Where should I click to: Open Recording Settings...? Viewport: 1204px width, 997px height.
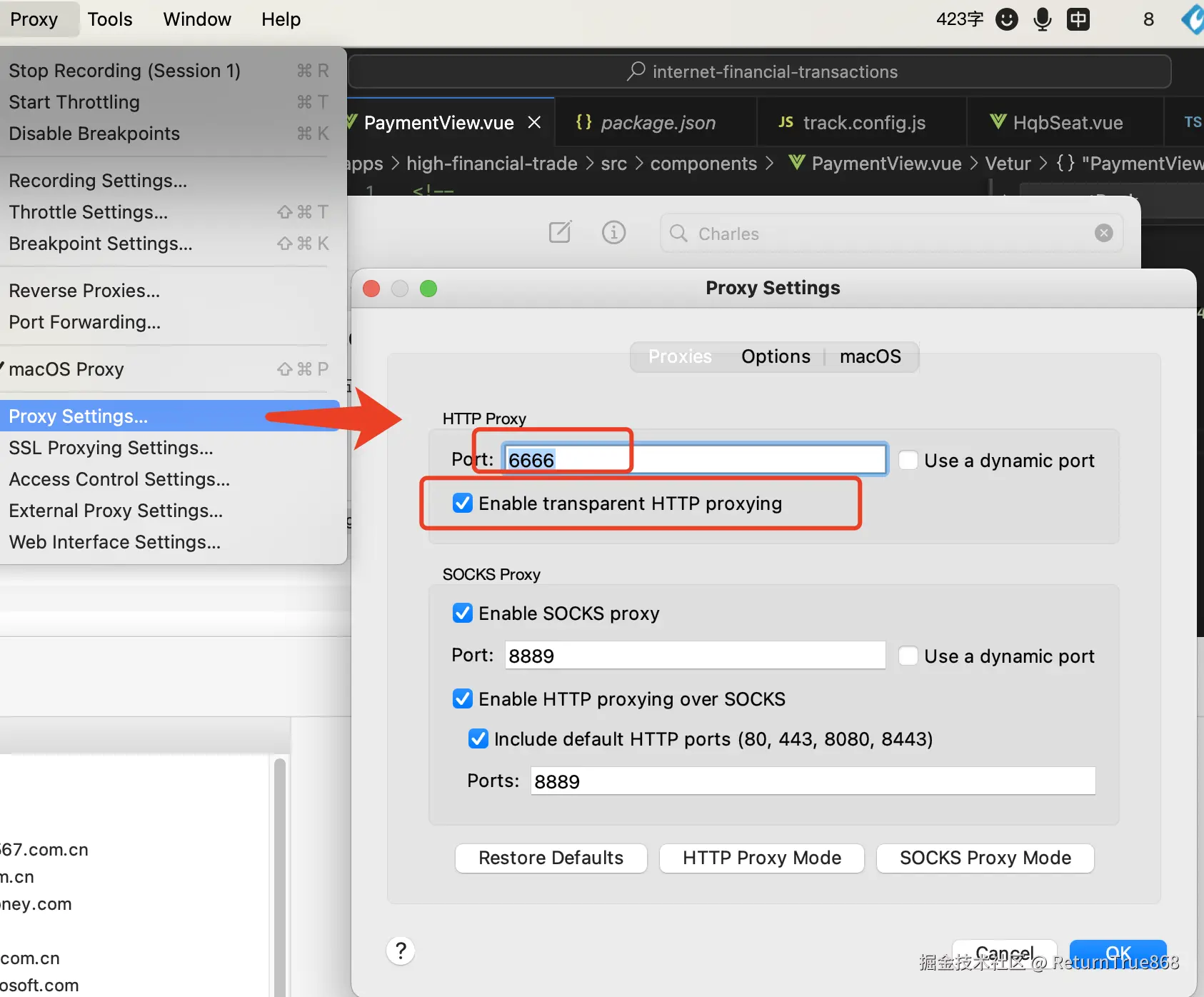tap(170, 181)
